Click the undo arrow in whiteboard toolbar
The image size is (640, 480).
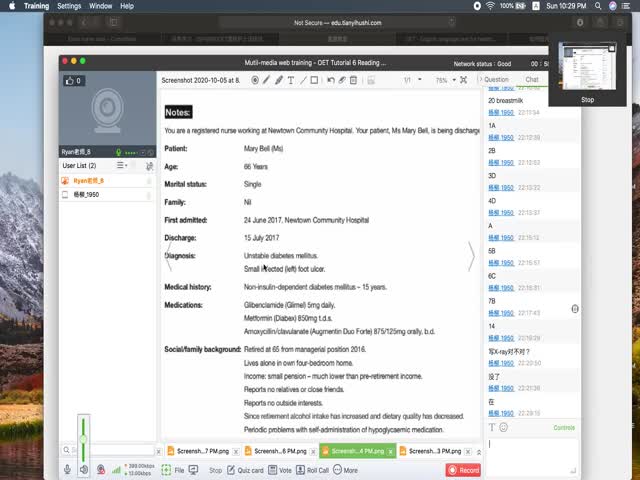point(331,80)
